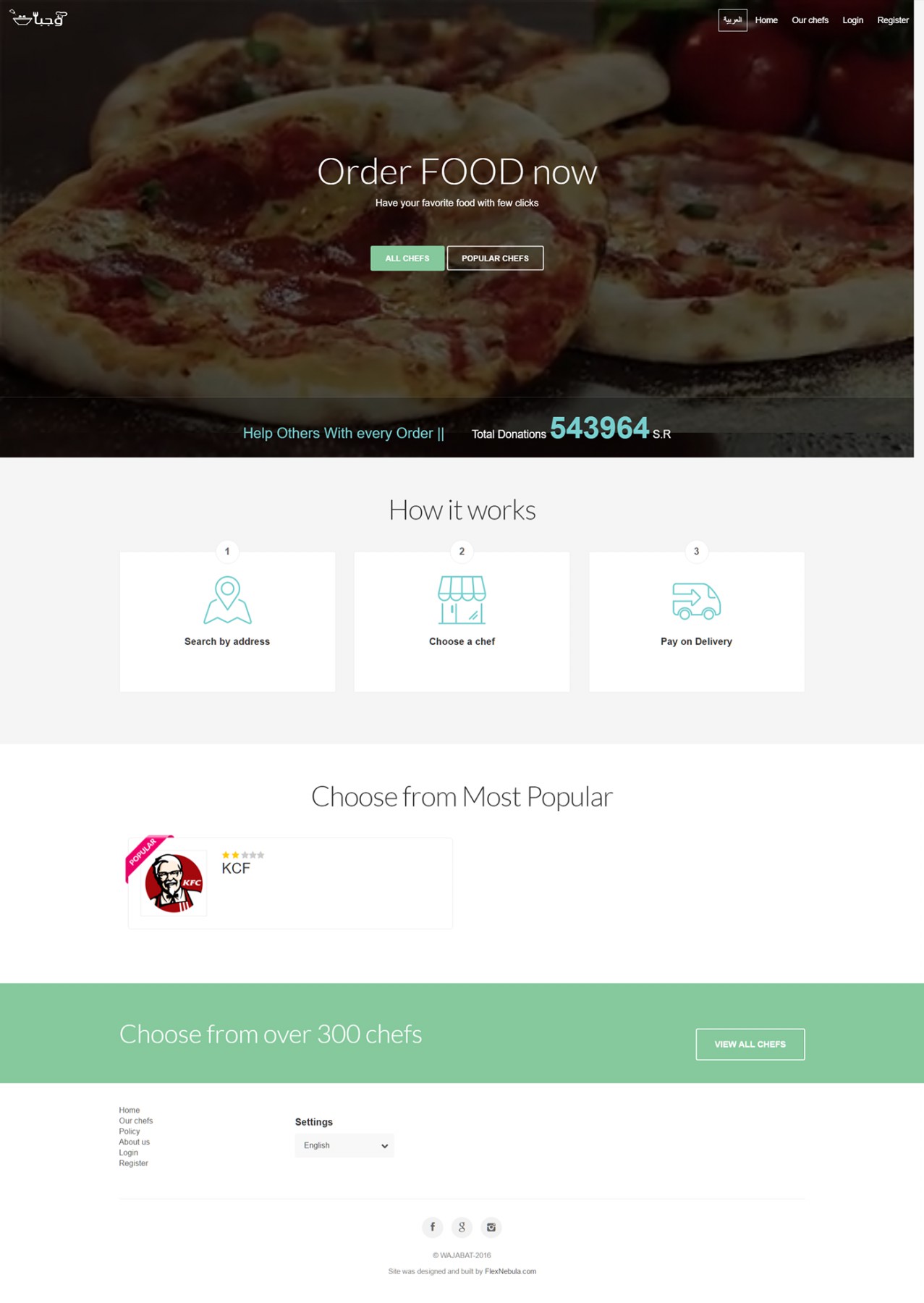
Task: Click the Wajabat logo in header
Action: 38,18
